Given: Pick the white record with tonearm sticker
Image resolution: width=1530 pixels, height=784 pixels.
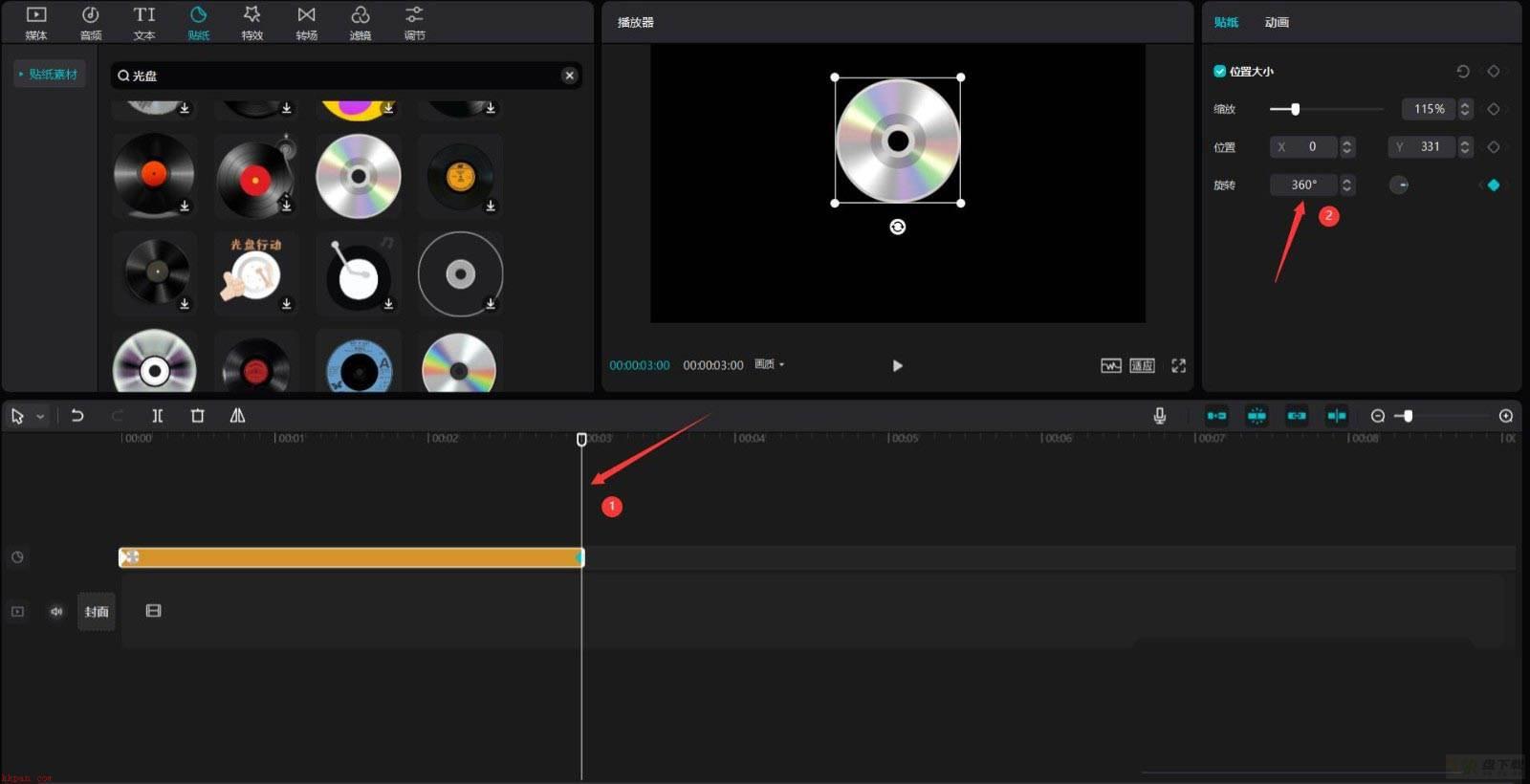Looking at the screenshot, I should pos(359,273).
